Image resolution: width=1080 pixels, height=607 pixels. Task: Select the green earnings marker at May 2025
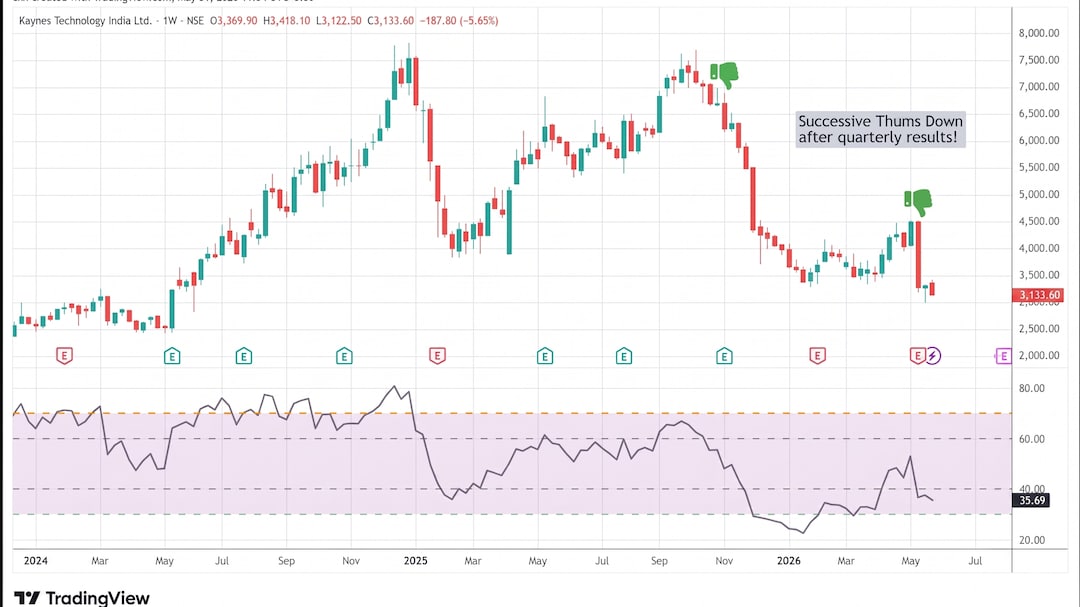click(545, 356)
